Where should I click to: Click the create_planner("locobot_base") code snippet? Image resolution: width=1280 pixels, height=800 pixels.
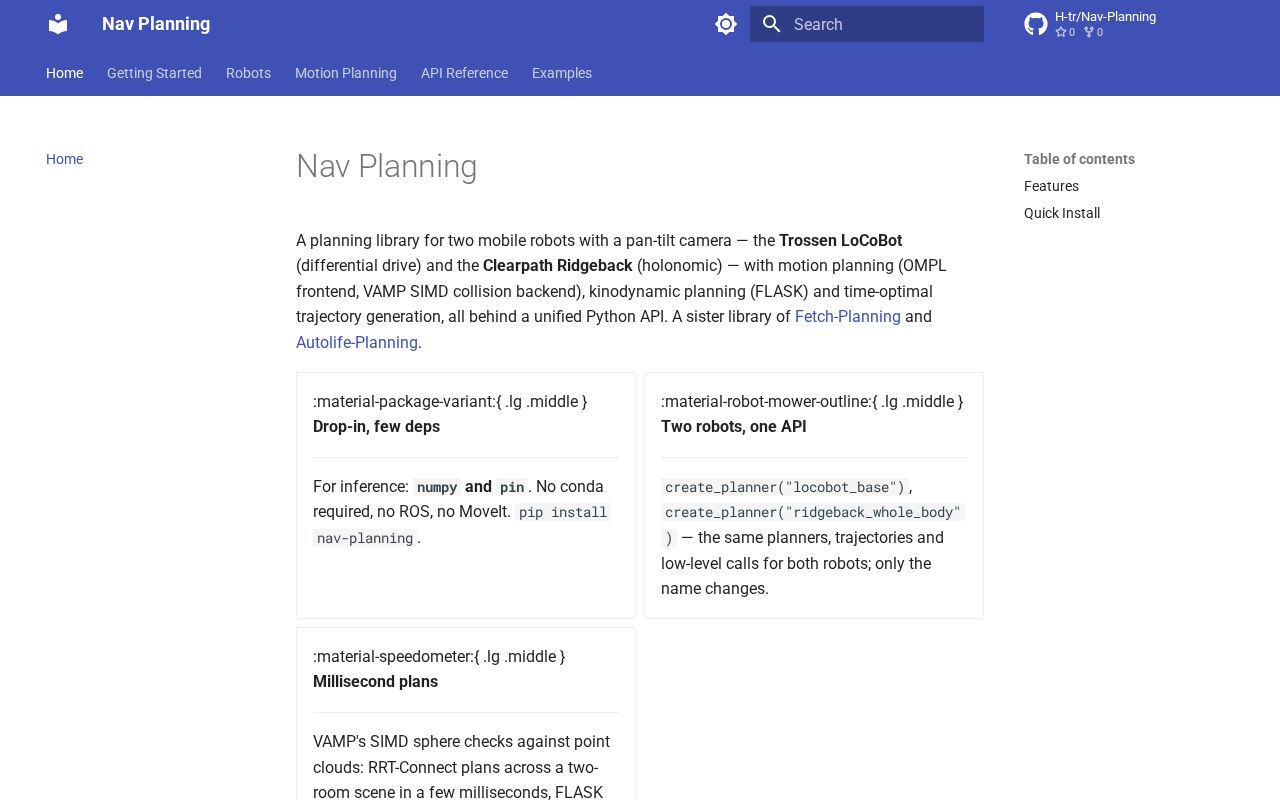[784, 487]
